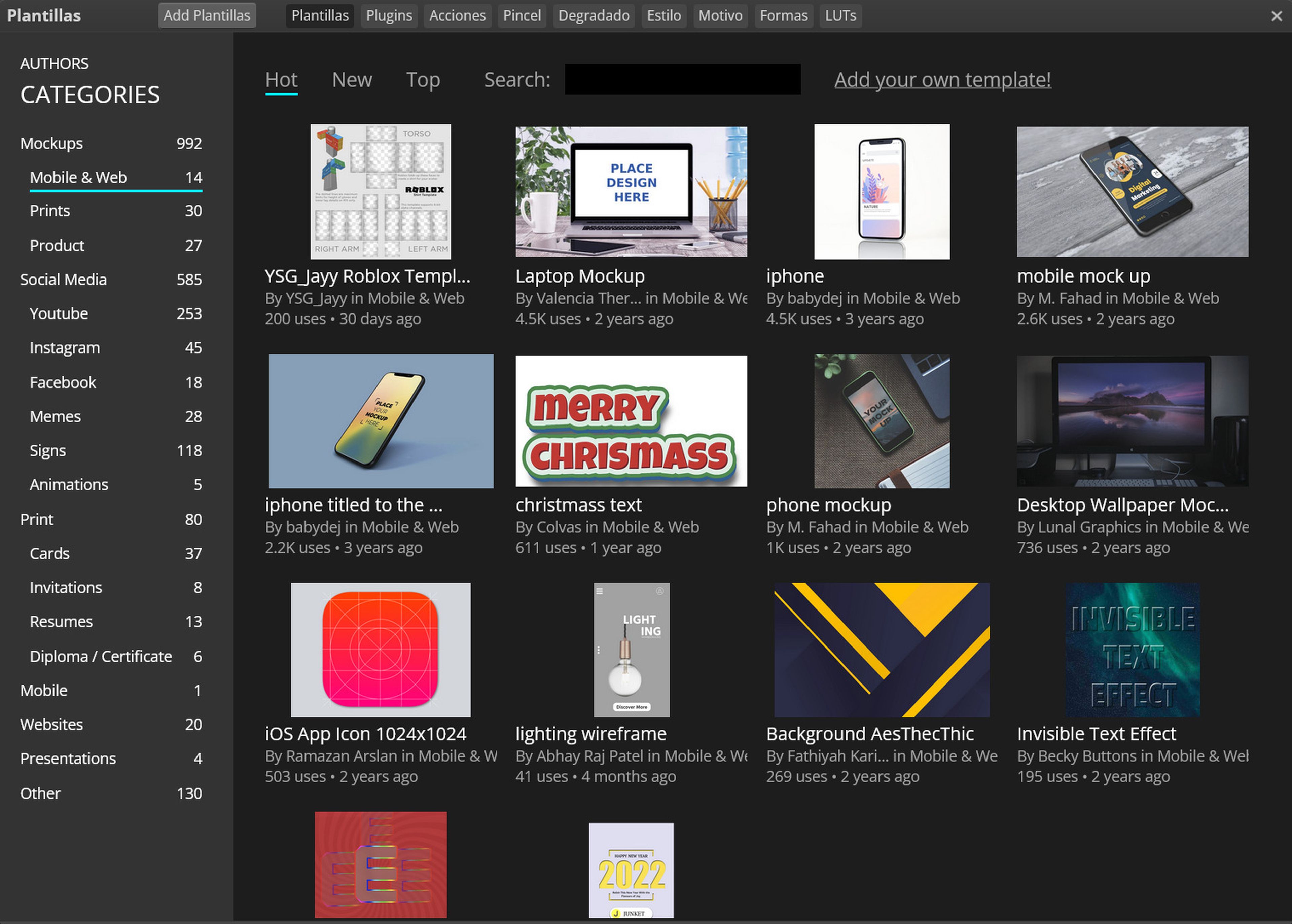Switch to the New sorting tab
Screen dimensions: 1292x924
[352, 80]
